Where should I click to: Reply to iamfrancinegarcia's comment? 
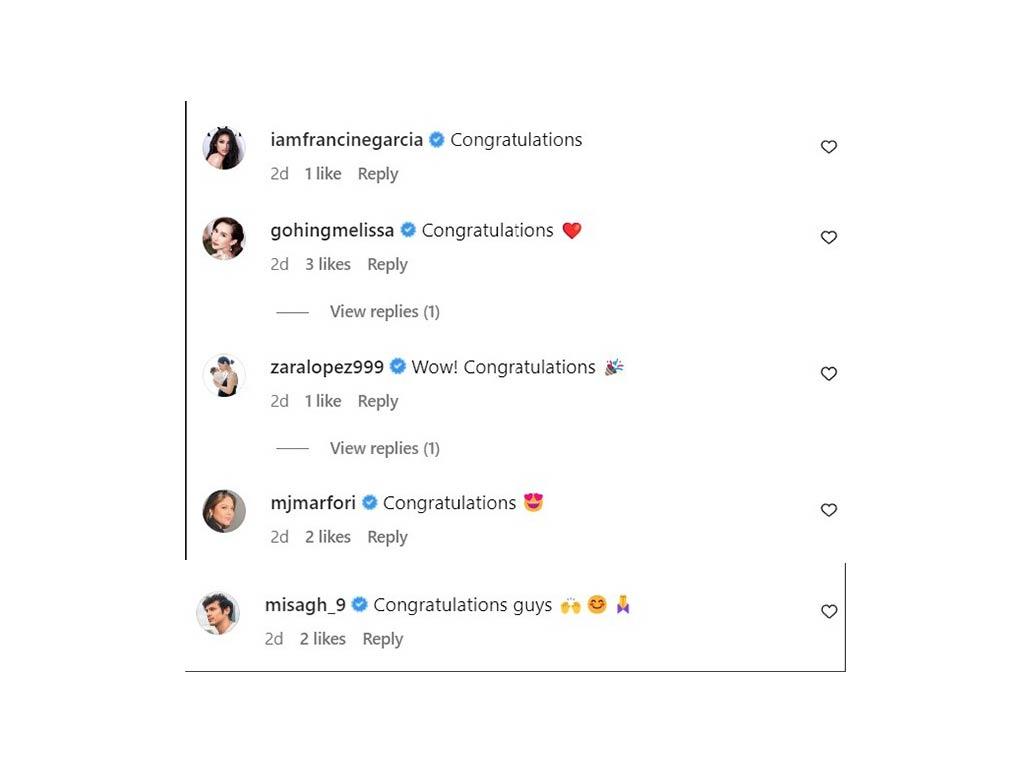point(378,173)
